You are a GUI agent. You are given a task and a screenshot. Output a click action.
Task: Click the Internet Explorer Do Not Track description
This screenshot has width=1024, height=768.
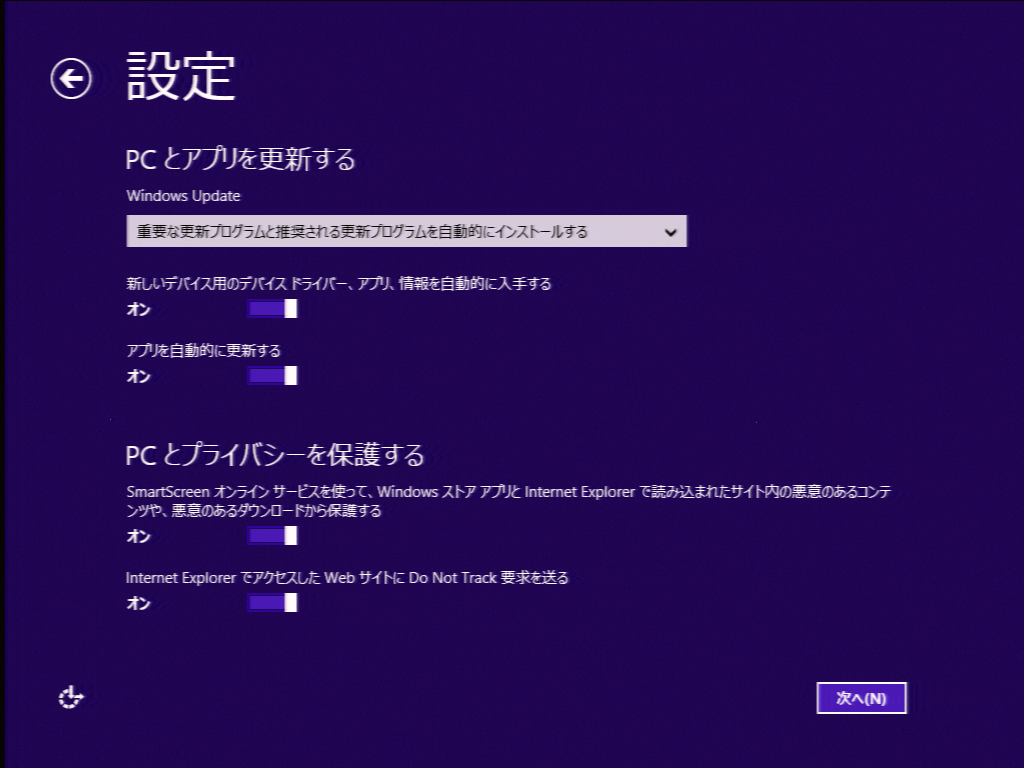pyautogui.click(x=347, y=578)
